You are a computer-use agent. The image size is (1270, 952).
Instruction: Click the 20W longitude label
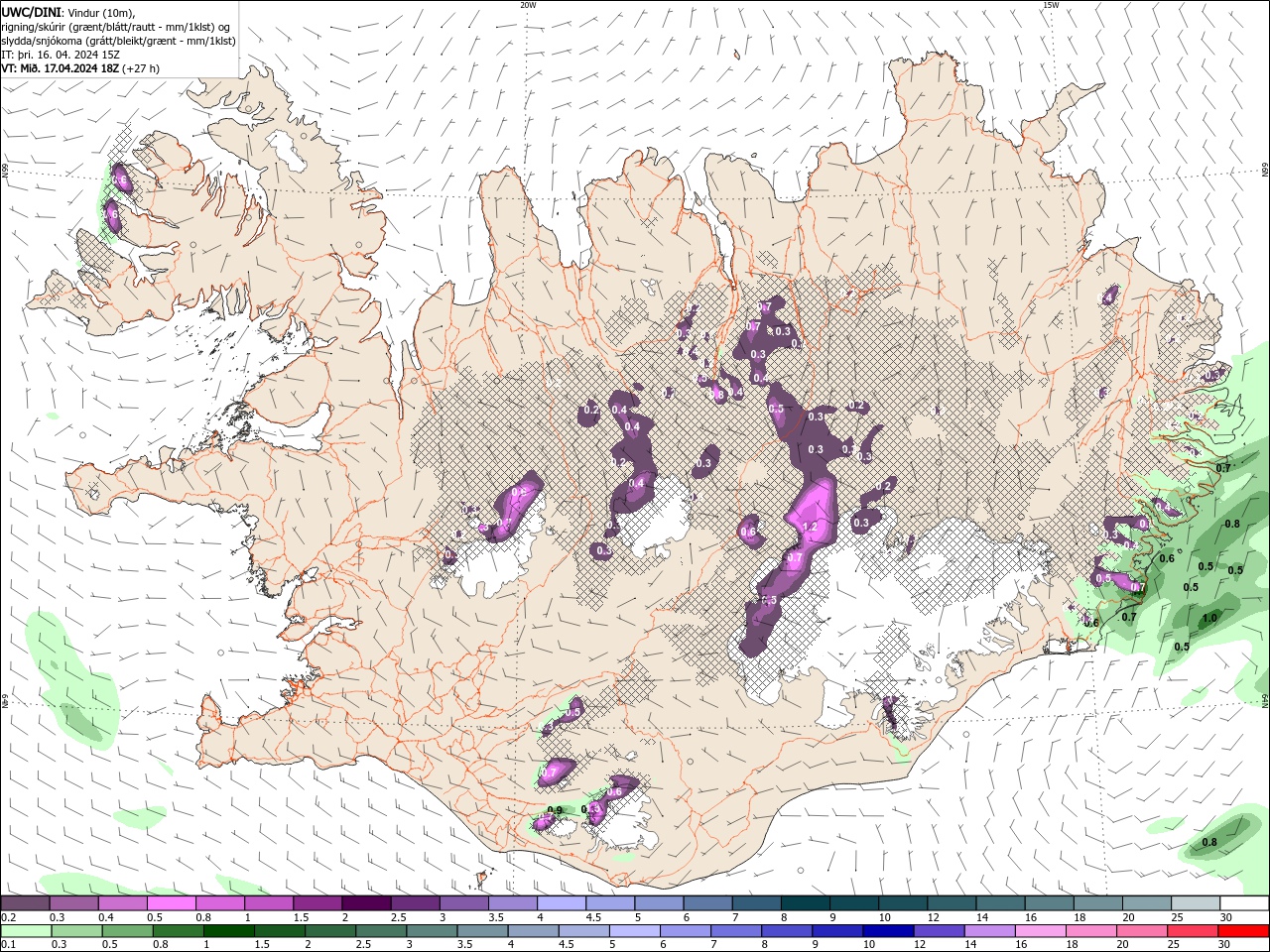(x=528, y=5)
